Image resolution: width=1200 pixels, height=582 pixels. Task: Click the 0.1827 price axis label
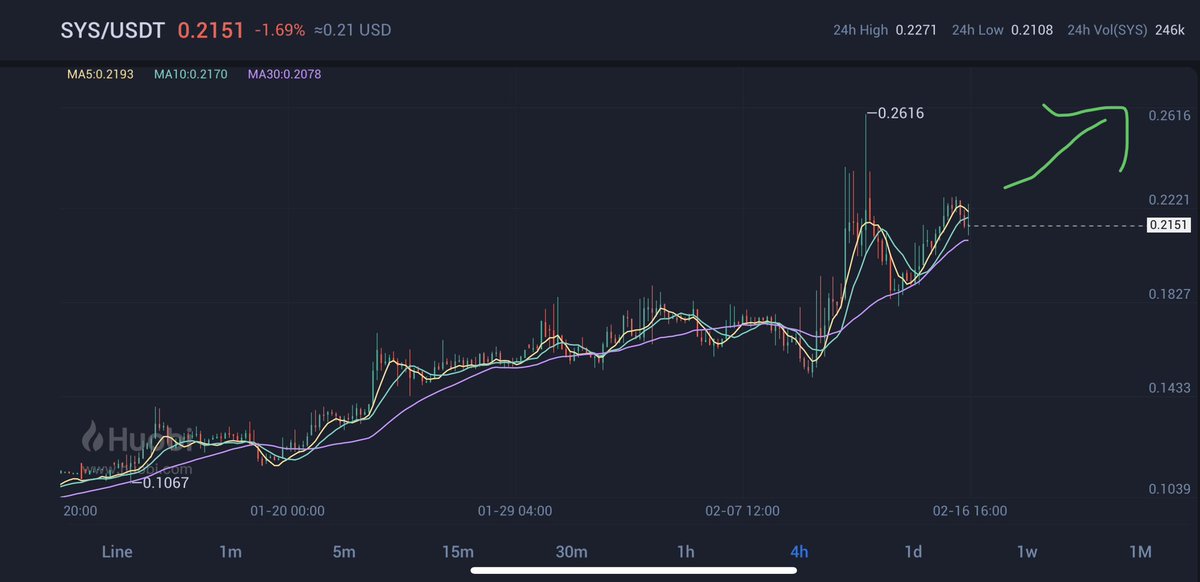pos(1168,294)
